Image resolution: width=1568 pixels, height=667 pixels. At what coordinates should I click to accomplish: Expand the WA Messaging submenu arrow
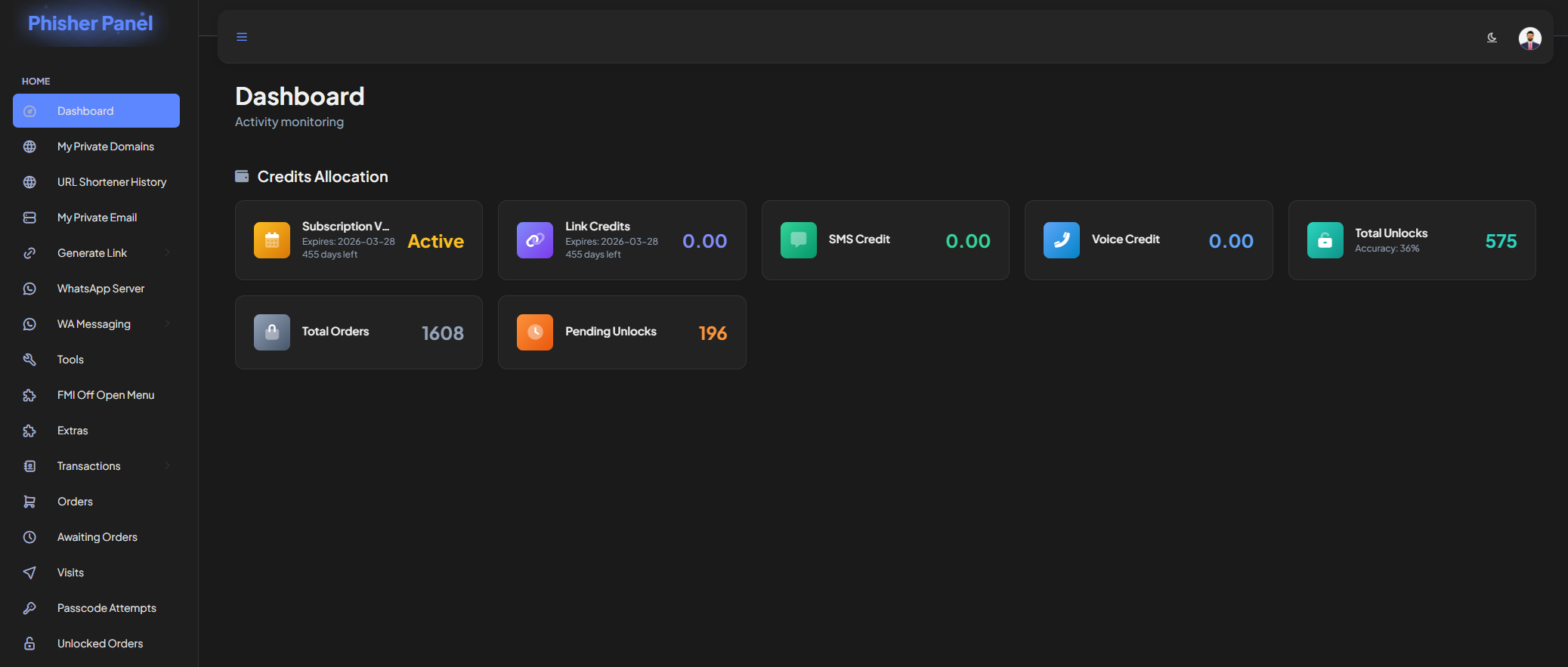coord(167,324)
